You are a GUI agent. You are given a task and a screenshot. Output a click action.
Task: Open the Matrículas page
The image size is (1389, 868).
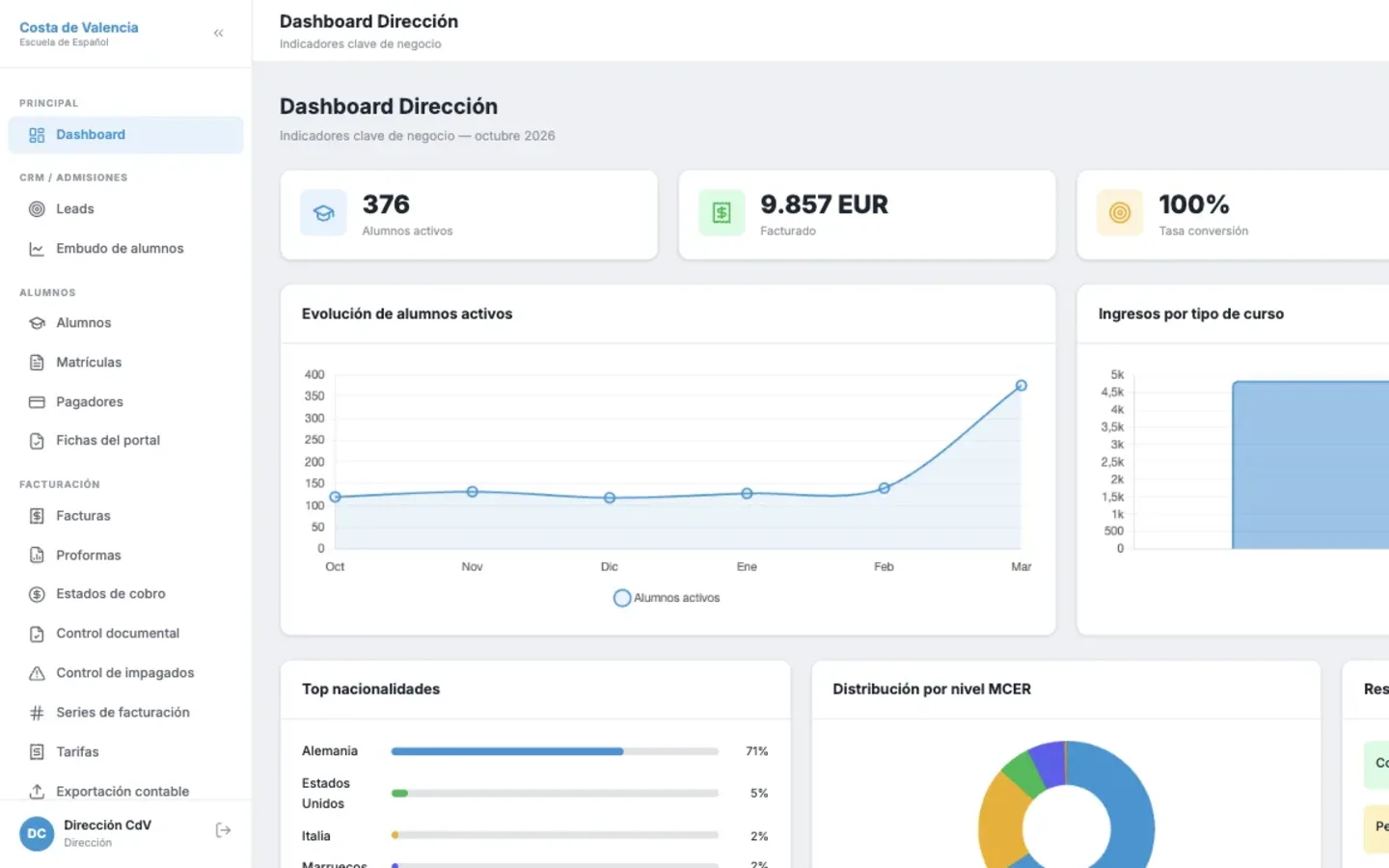[125, 363]
